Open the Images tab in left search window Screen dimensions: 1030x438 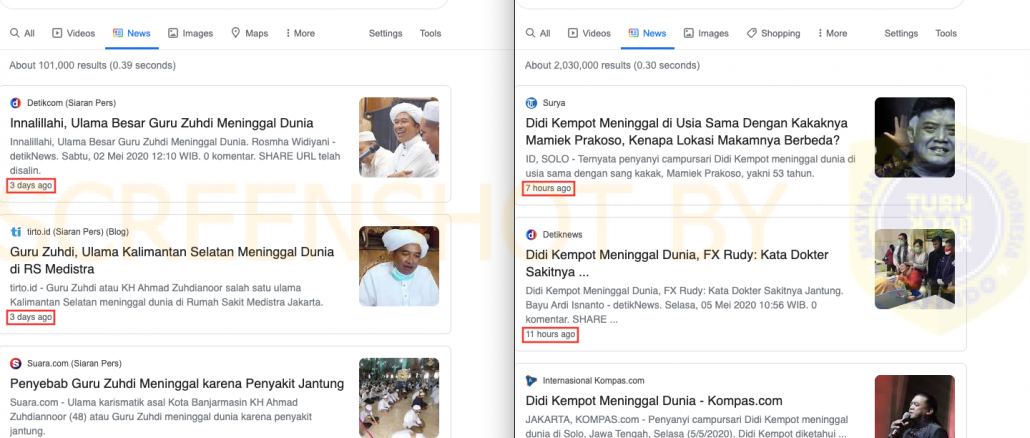coord(190,33)
